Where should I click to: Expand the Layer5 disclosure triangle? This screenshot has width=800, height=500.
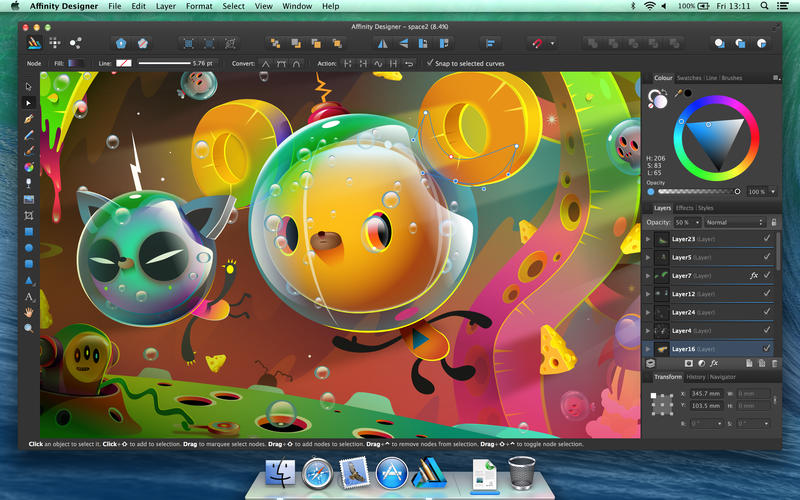coord(648,257)
